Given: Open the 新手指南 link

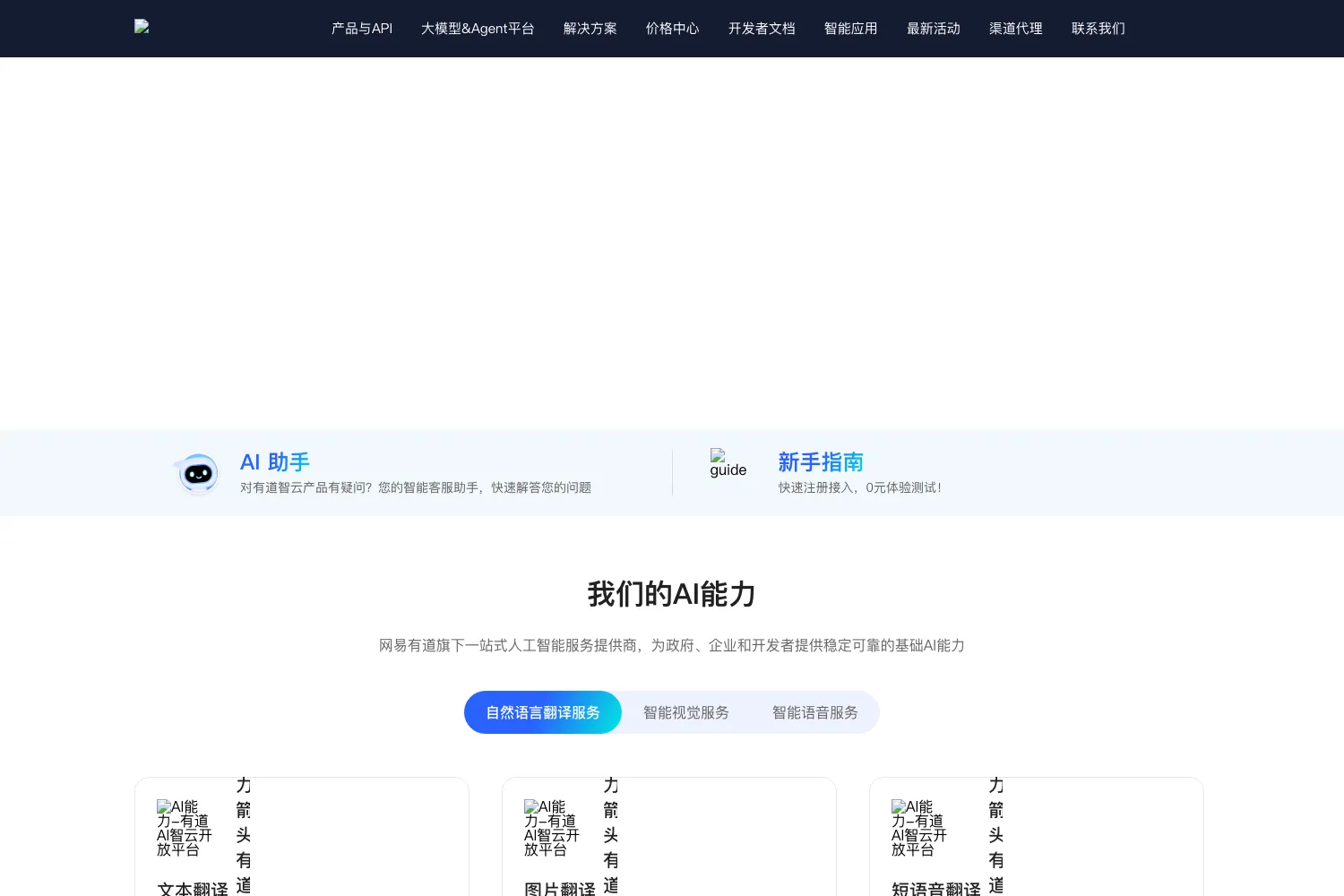Looking at the screenshot, I should 821,462.
